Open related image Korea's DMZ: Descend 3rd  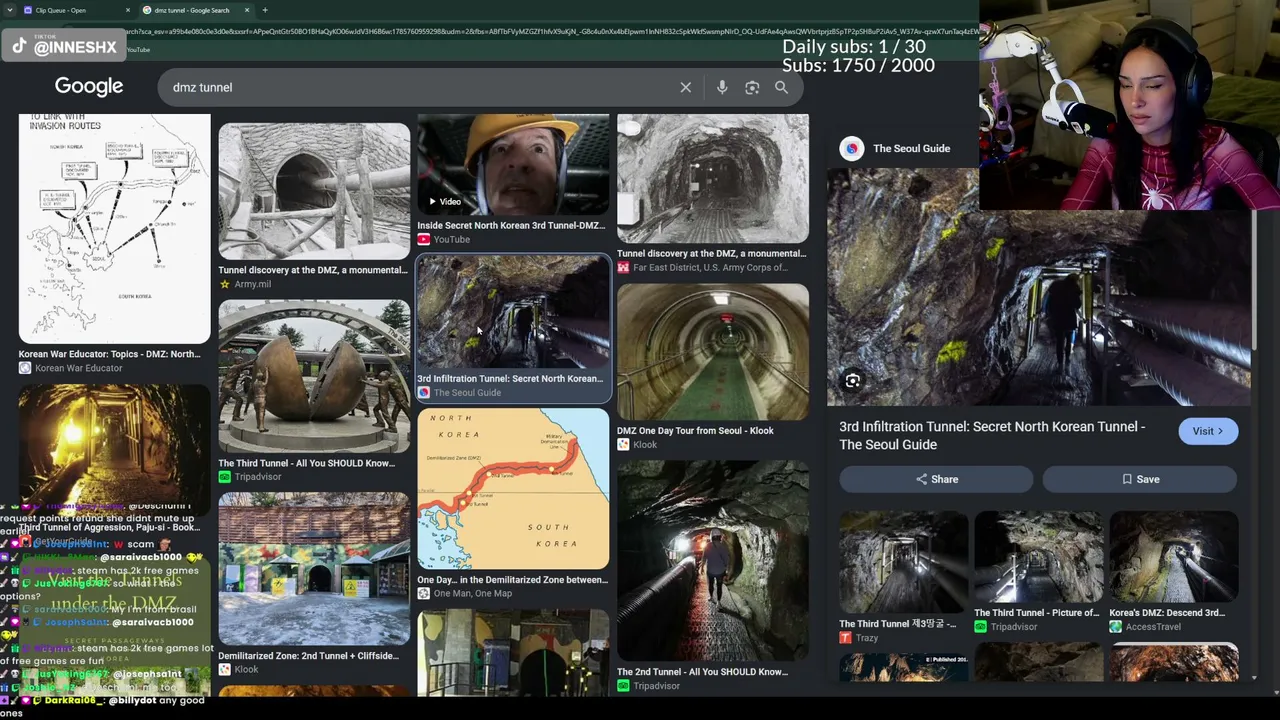tap(1174, 557)
